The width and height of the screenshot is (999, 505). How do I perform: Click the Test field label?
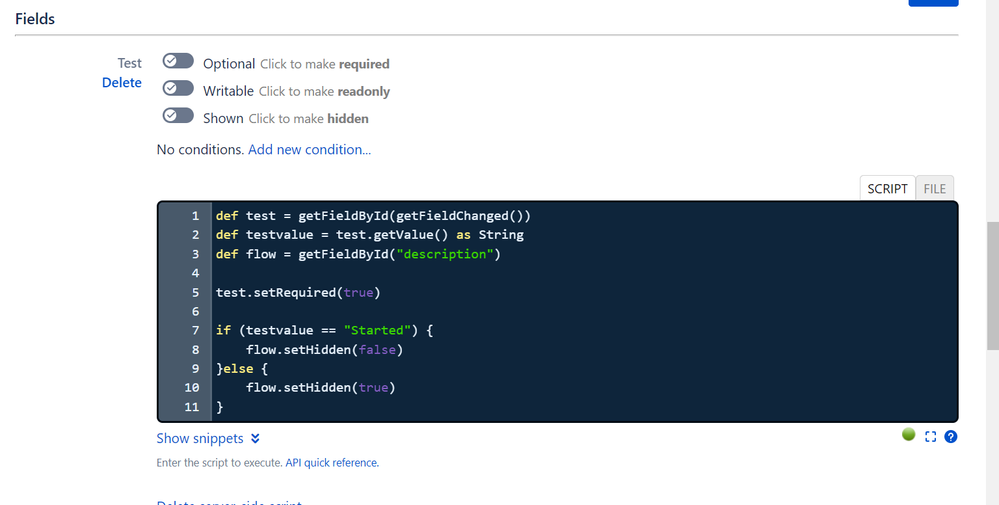click(129, 63)
